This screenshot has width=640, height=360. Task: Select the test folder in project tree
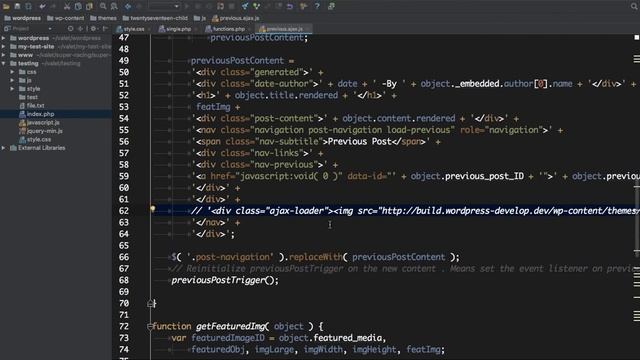click(x=28, y=97)
